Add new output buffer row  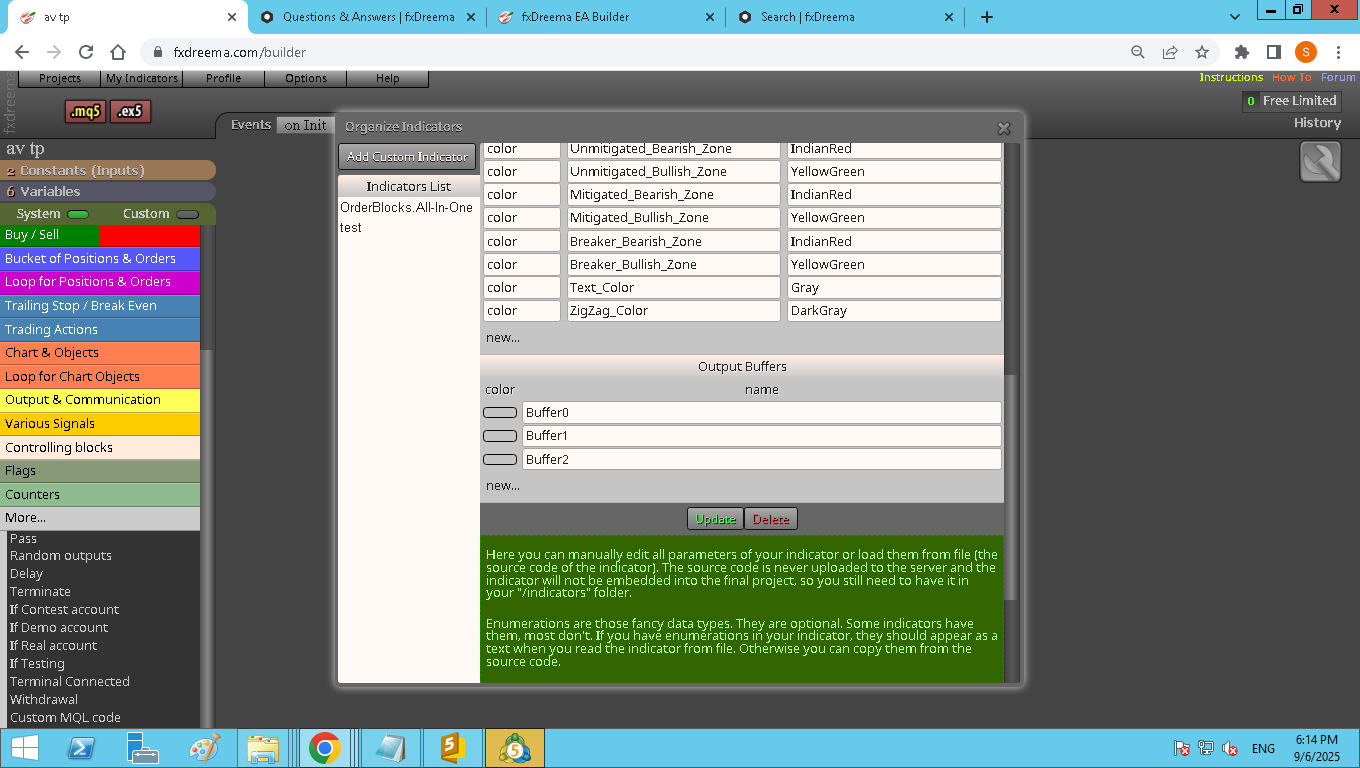pos(503,486)
